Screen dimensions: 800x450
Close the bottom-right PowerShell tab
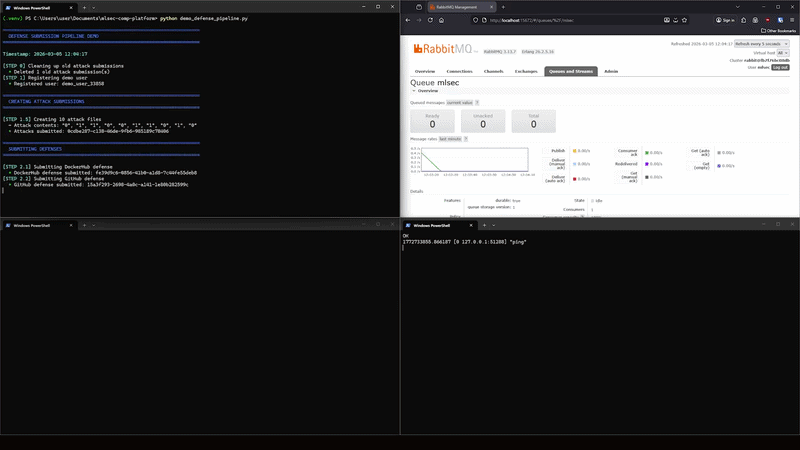coord(471,225)
